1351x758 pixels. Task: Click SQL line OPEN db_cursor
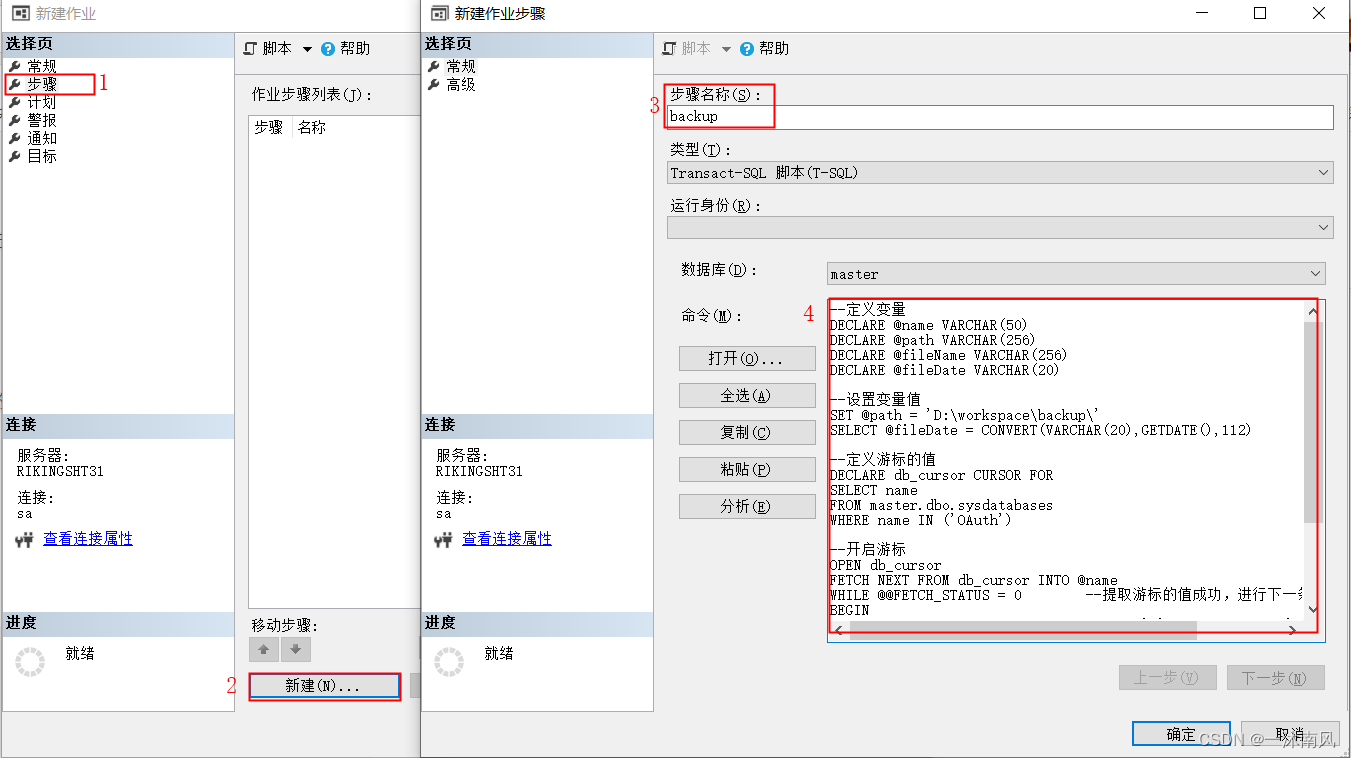click(886, 565)
